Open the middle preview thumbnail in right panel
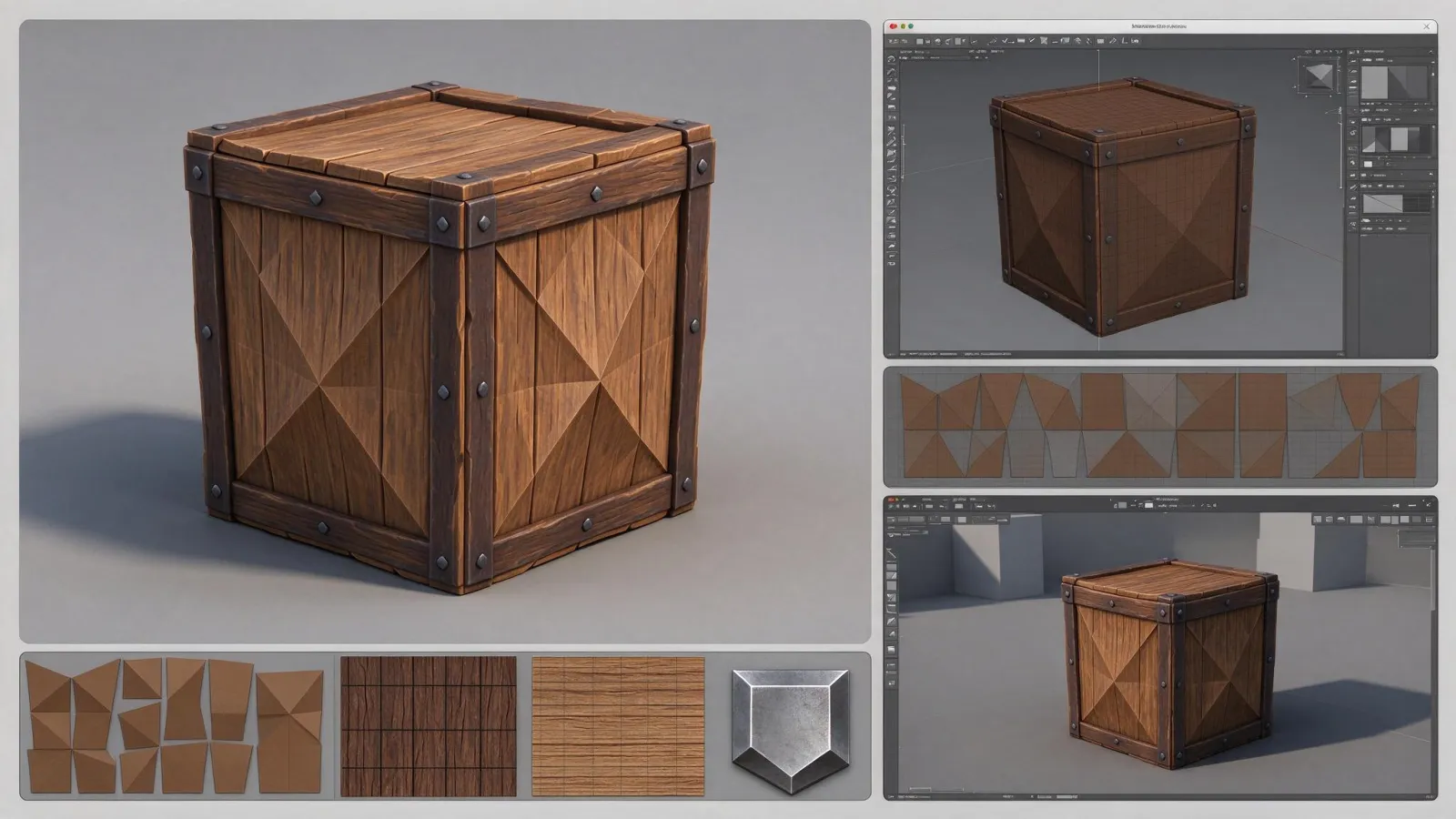 tap(1395, 141)
